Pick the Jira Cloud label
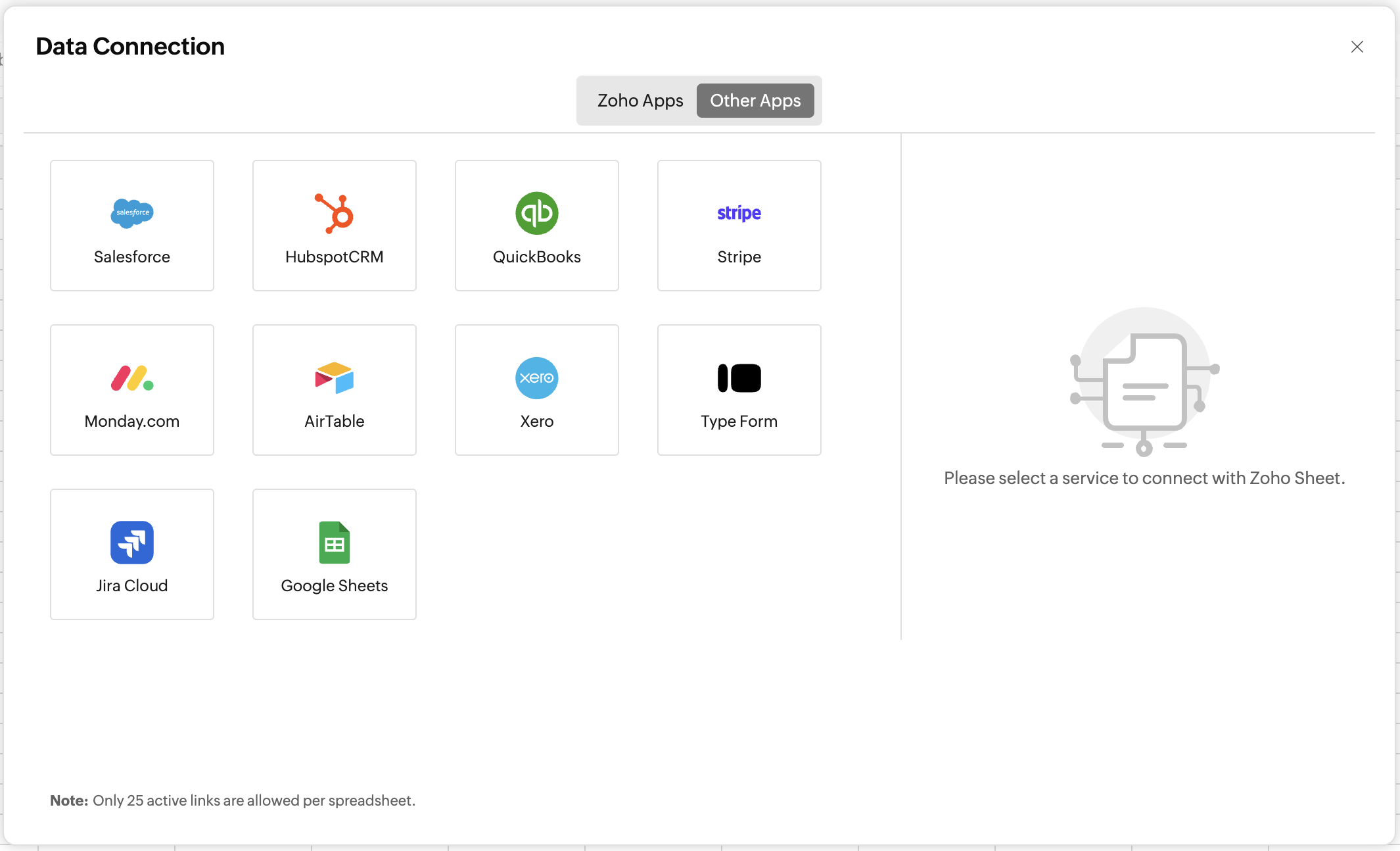 coord(132,585)
